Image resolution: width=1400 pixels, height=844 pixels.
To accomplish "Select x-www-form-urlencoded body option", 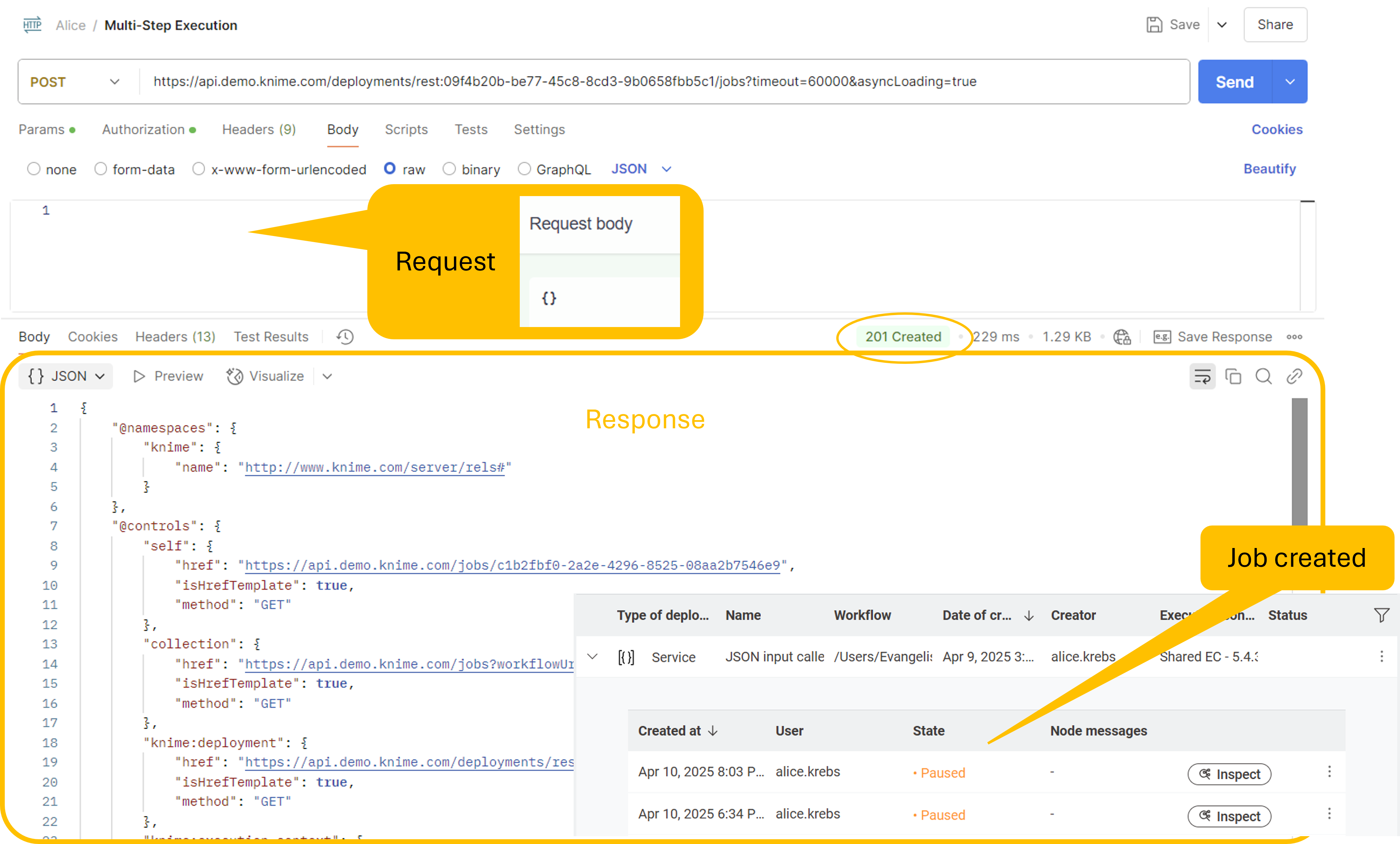I will click(x=198, y=169).
